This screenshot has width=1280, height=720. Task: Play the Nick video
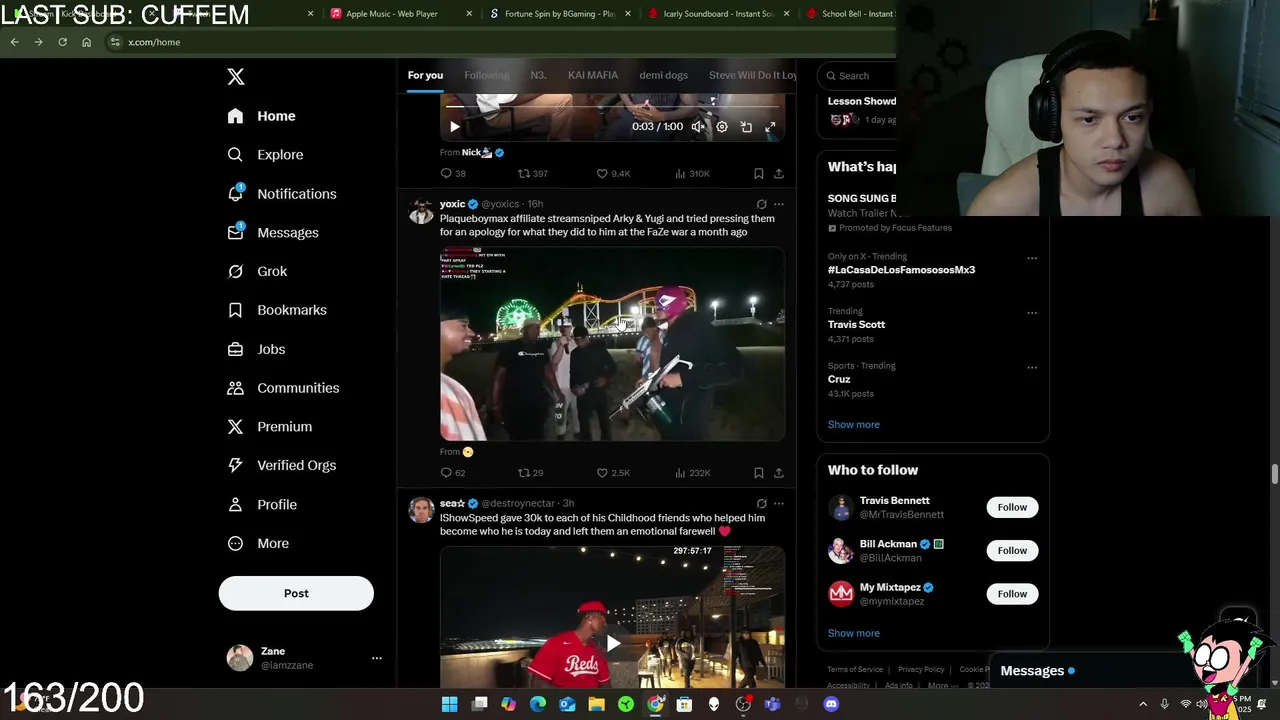454,127
